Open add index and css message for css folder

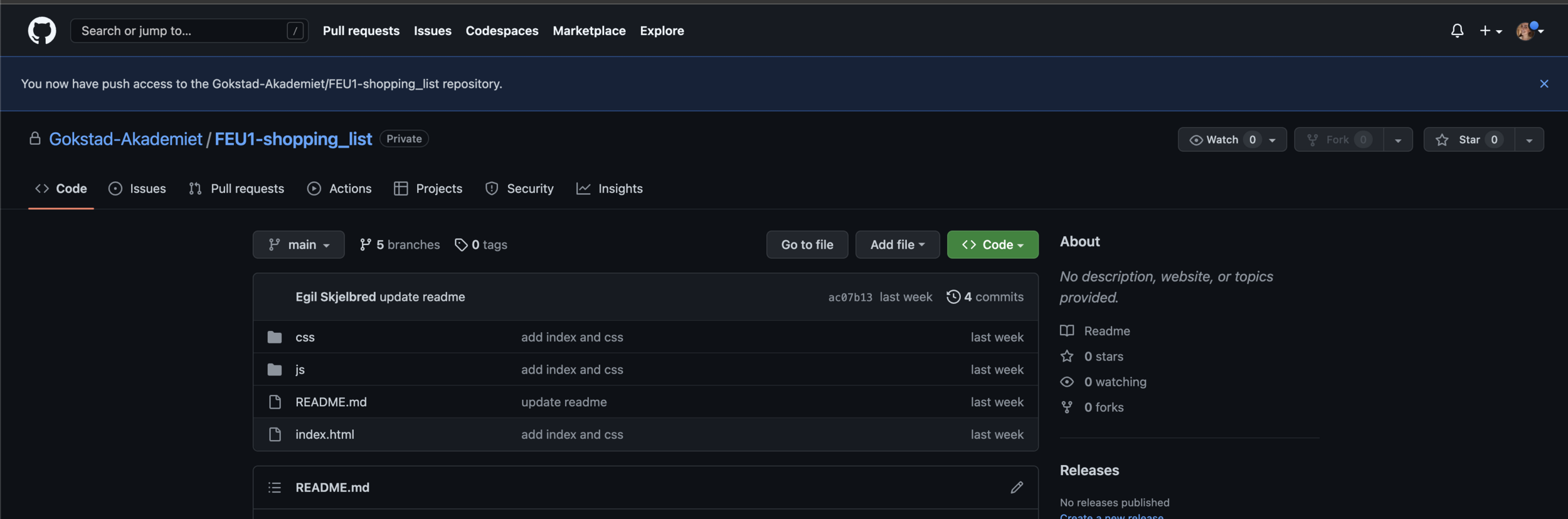(572, 337)
